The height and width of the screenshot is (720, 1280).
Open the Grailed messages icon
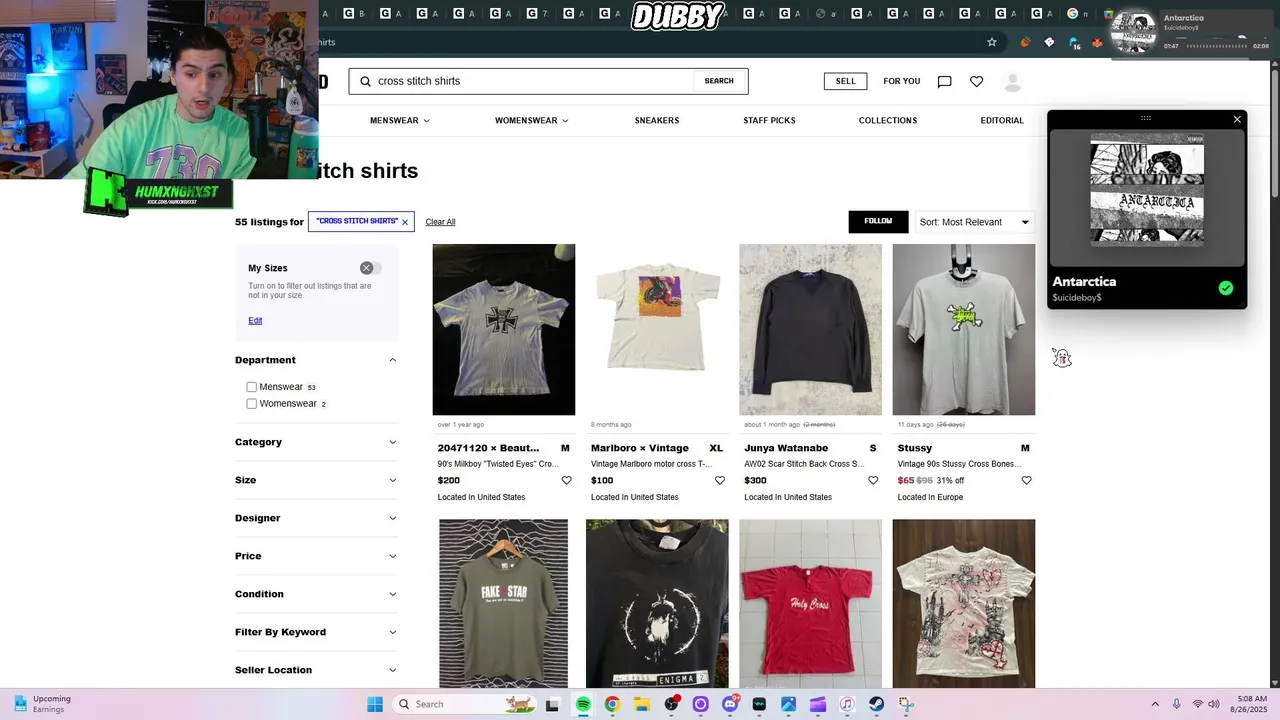(x=944, y=81)
